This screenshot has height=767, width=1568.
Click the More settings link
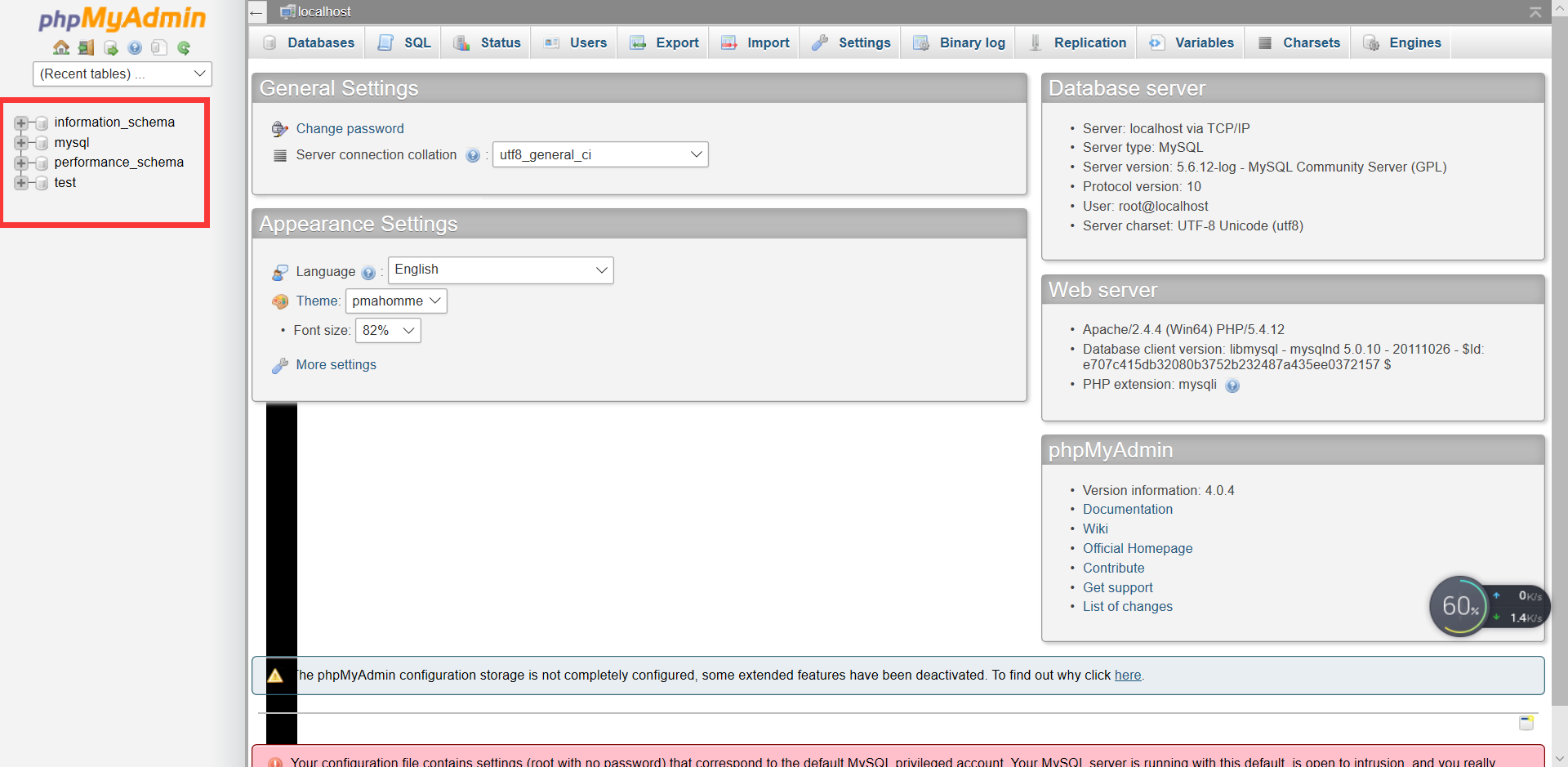pyautogui.click(x=336, y=365)
